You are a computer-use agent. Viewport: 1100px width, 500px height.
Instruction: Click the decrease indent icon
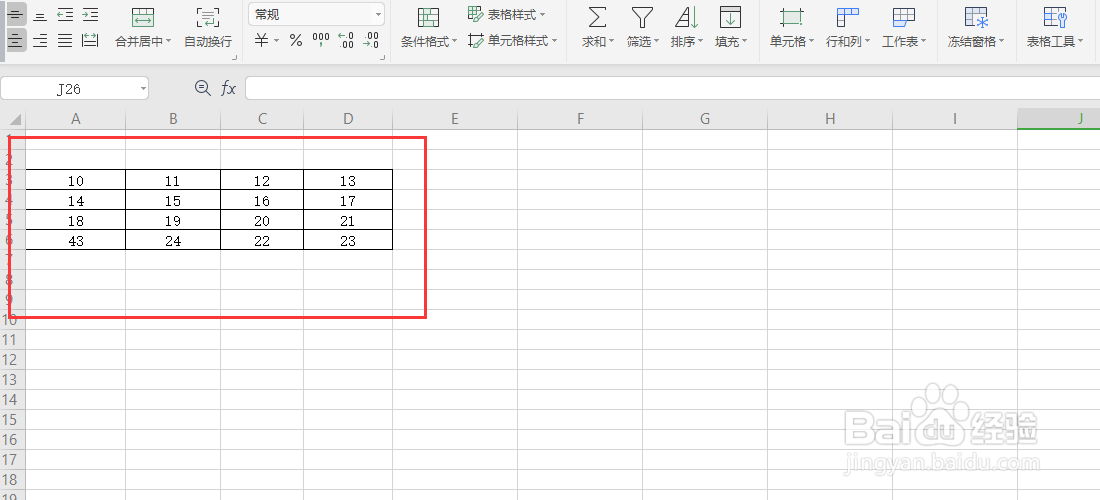click(x=65, y=14)
